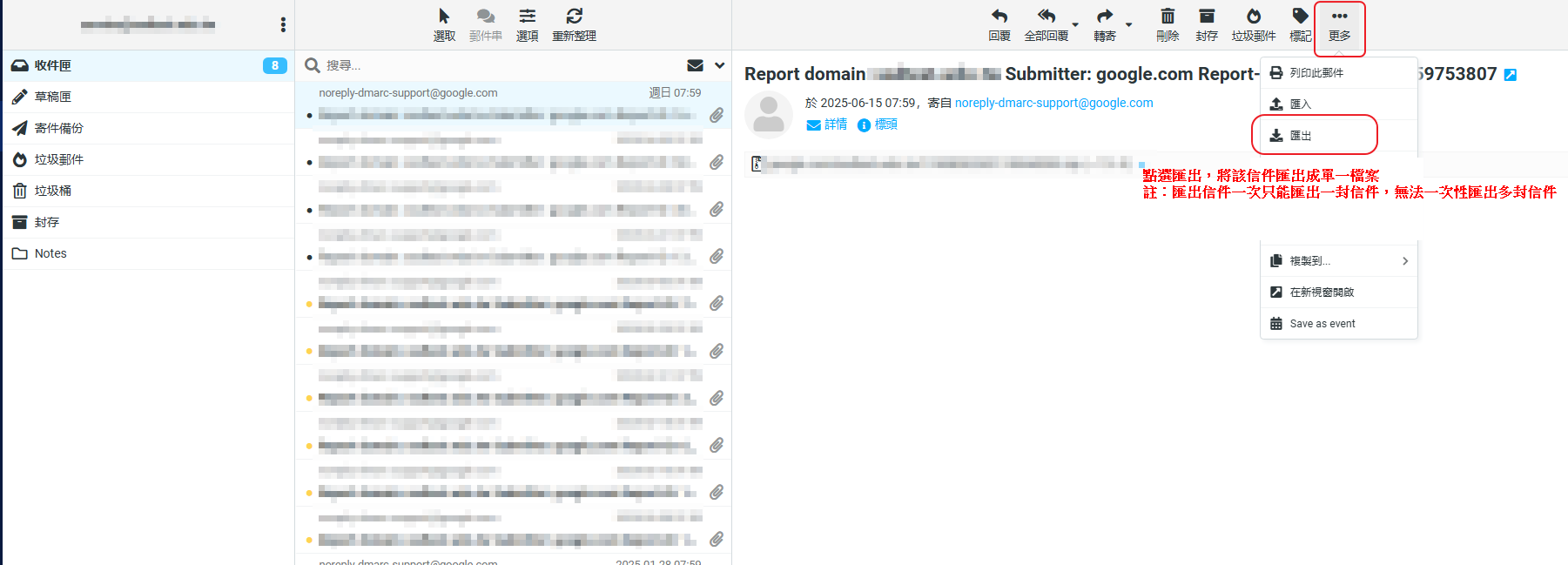1568x565 pixels.
Task: Click 轉寄 to forward the message
Action: 1105,24
